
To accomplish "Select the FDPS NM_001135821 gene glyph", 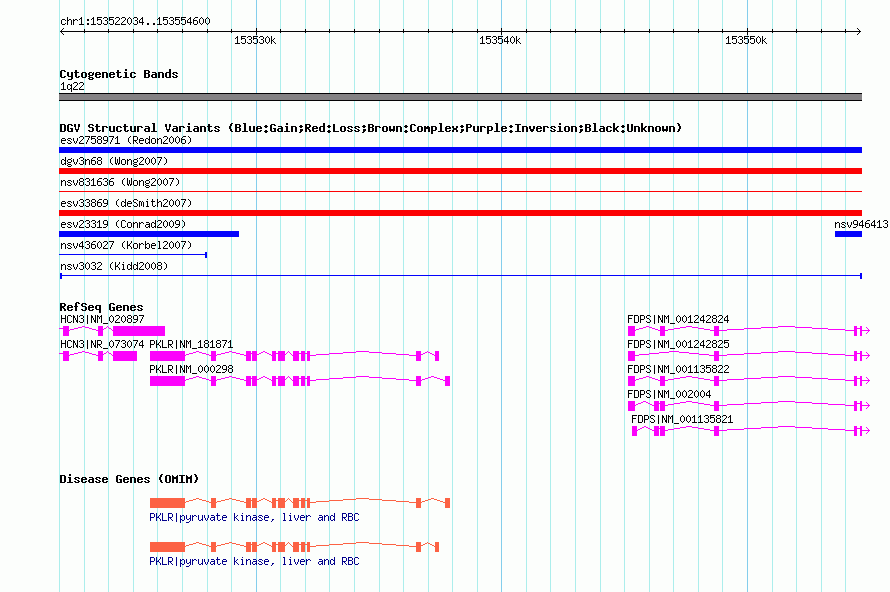I will [751, 431].
